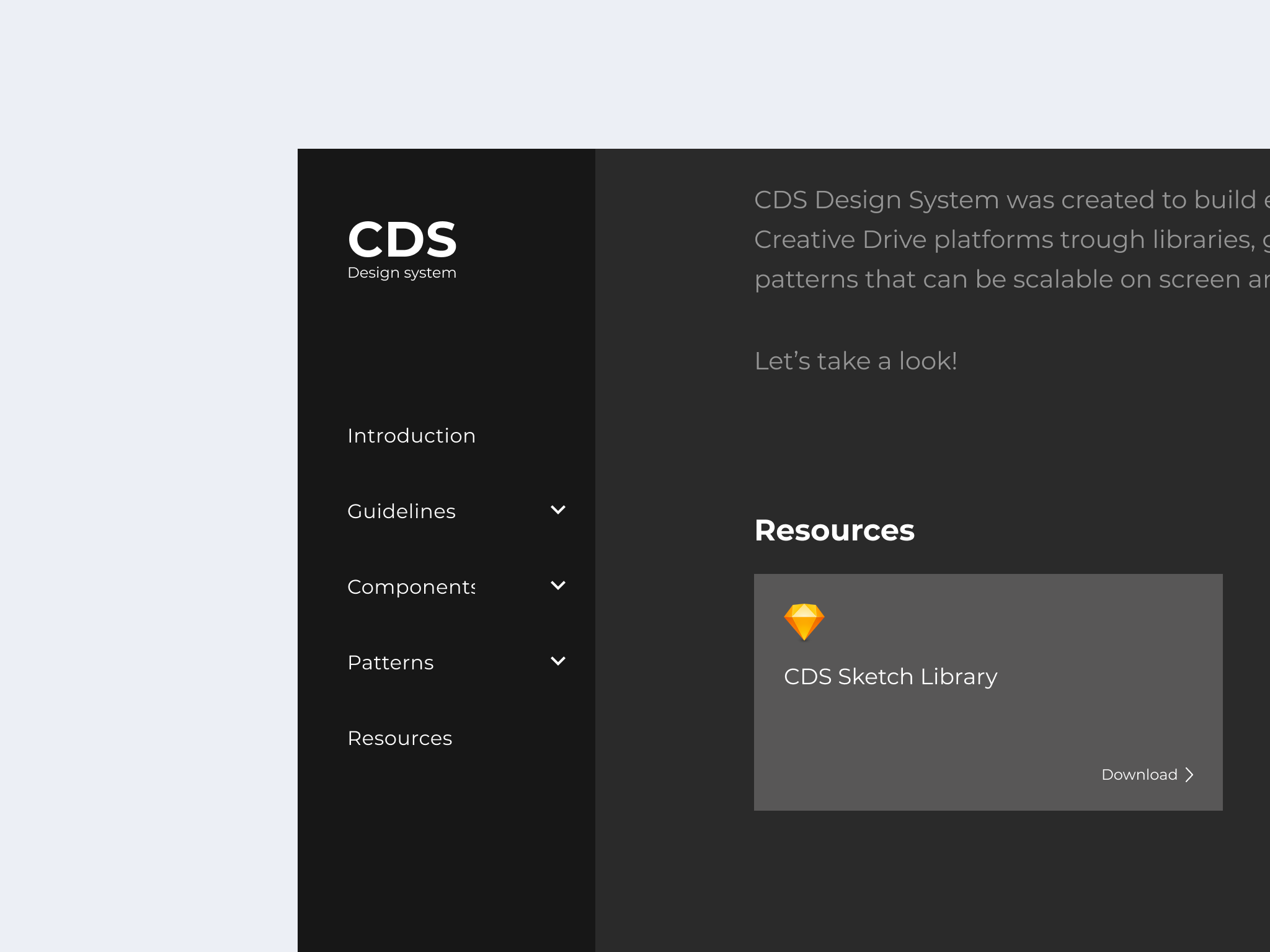Go to Patterns in the sidebar
Viewport: 1270px width, 952px height.
391,663
